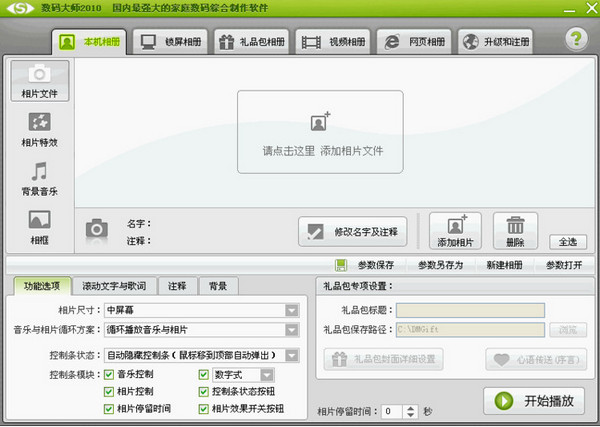The width and height of the screenshot is (600, 427).
Task: Open 相片文件 sidebar panel
Action: click(x=40, y=80)
